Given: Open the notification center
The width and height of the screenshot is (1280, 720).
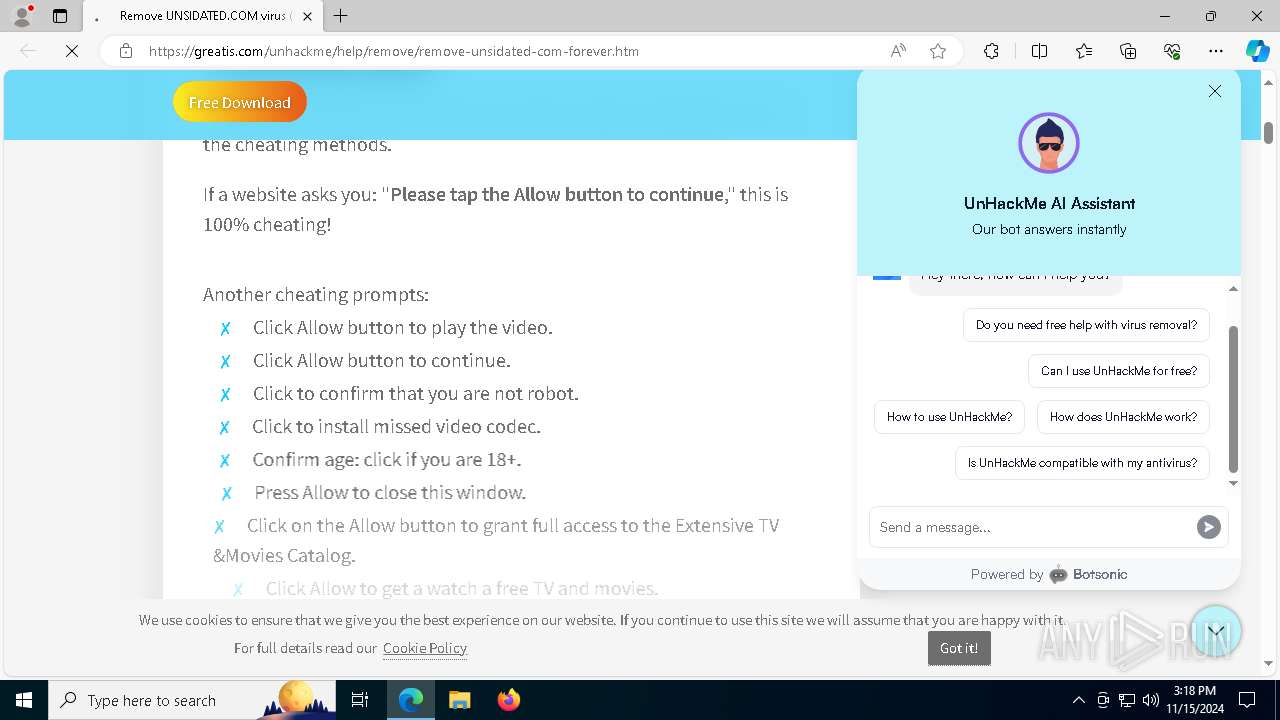Looking at the screenshot, I should 1247,700.
